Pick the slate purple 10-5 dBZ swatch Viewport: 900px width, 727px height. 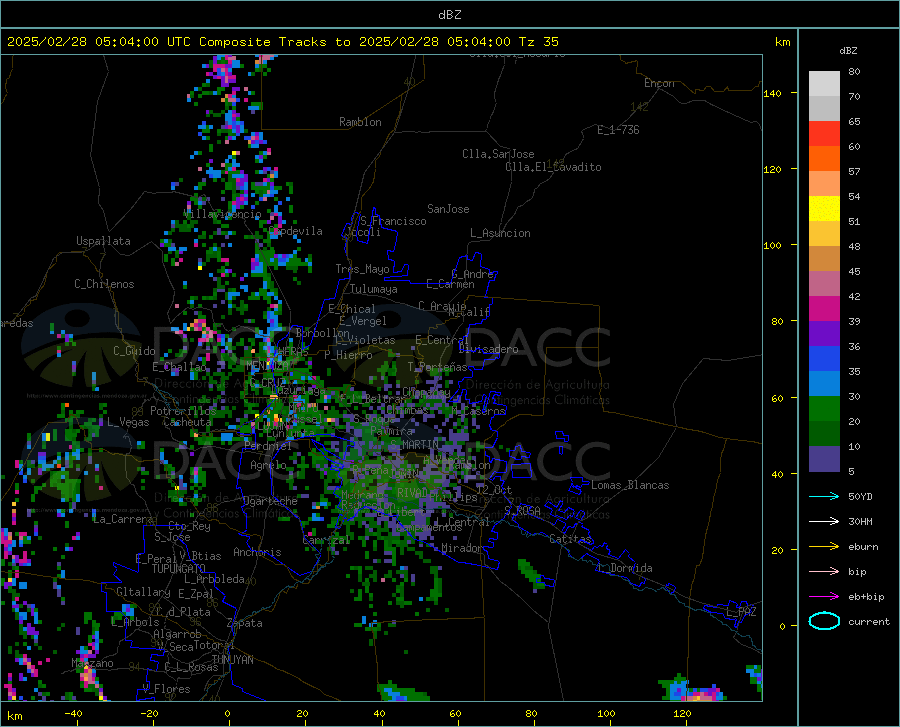tap(824, 459)
